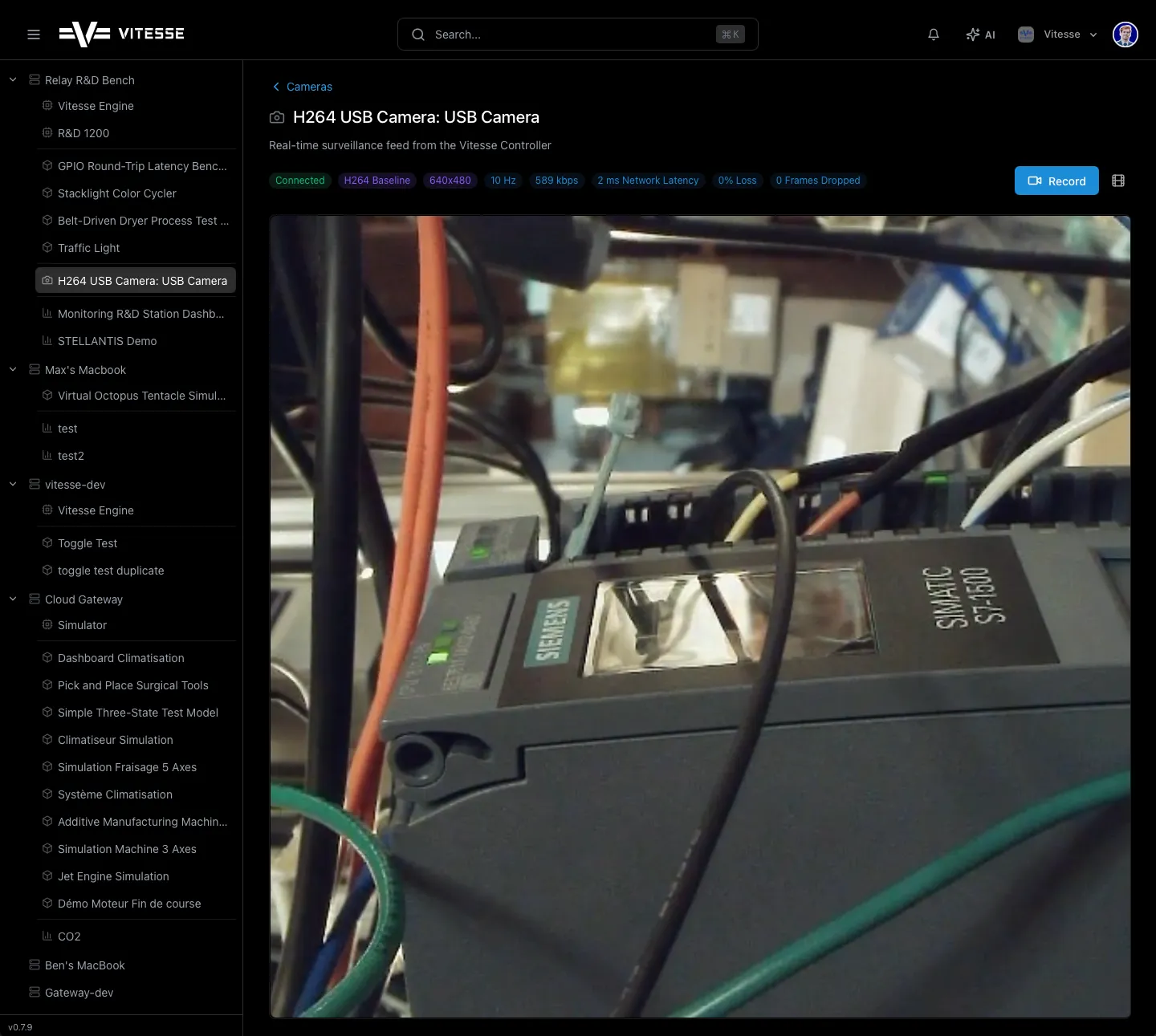Viewport: 1156px width, 1036px height.
Task: Open the Vitesse organization dropdown
Action: (x=1057, y=35)
